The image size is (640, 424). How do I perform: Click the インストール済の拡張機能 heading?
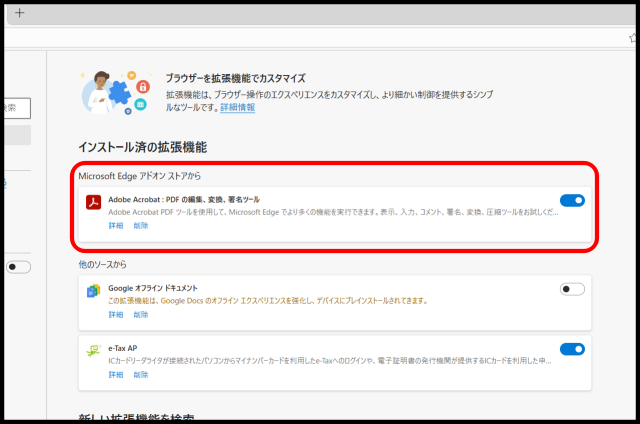tap(142, 147)
